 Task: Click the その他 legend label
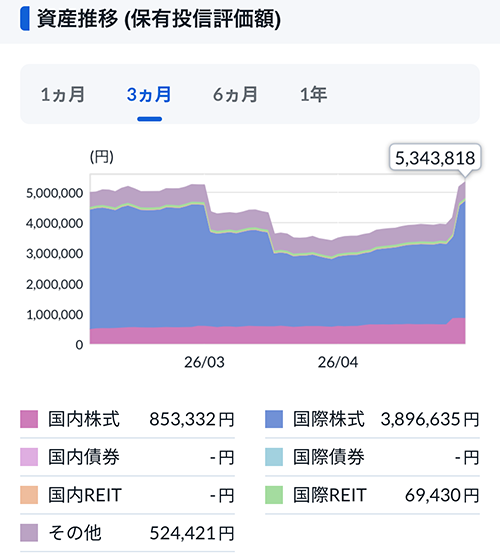[x=75, y=533]
